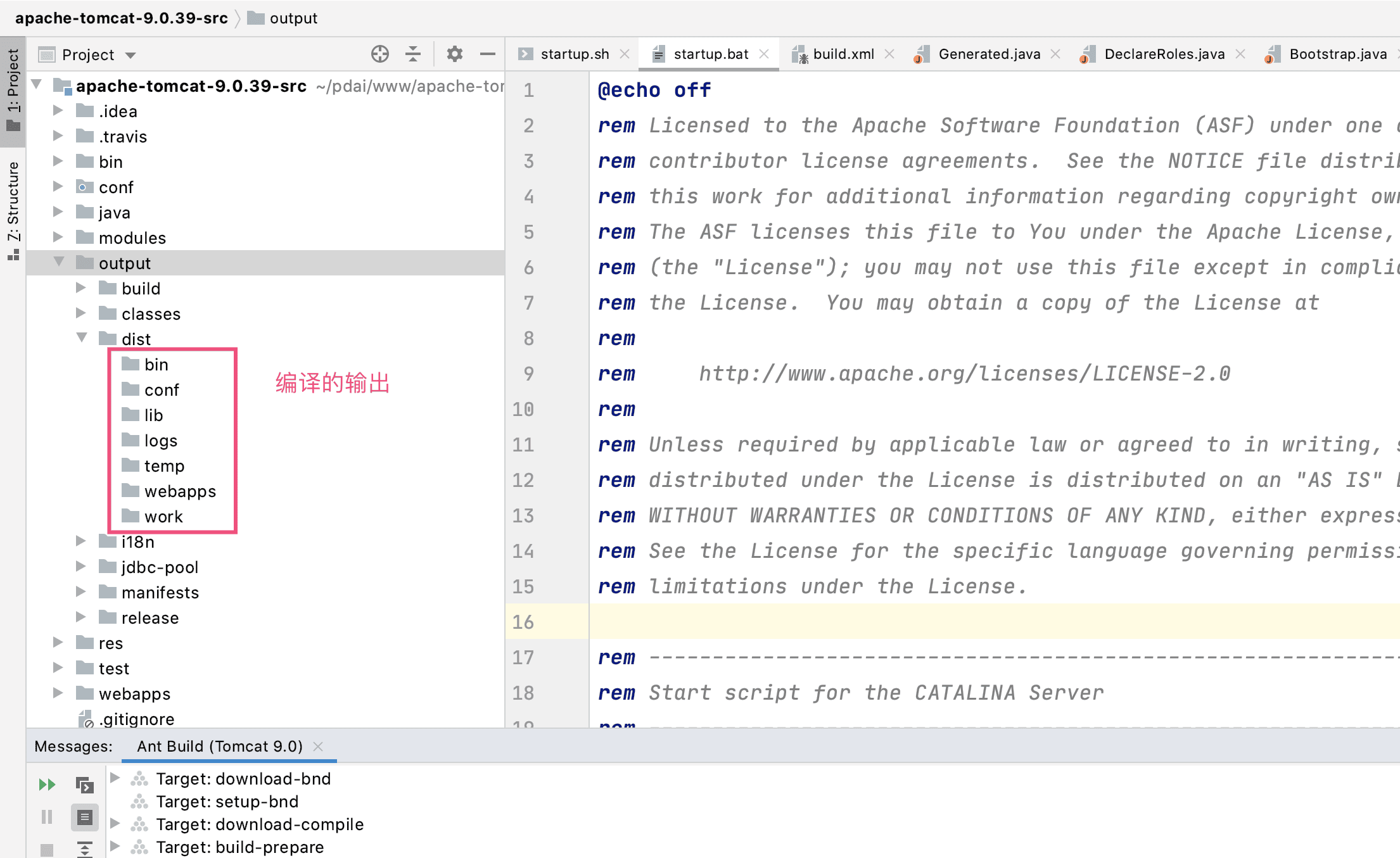Click the green rerun Ant build icon
Image resolution: width=1400 pixels, height=858 pixels.
(47, 785)
